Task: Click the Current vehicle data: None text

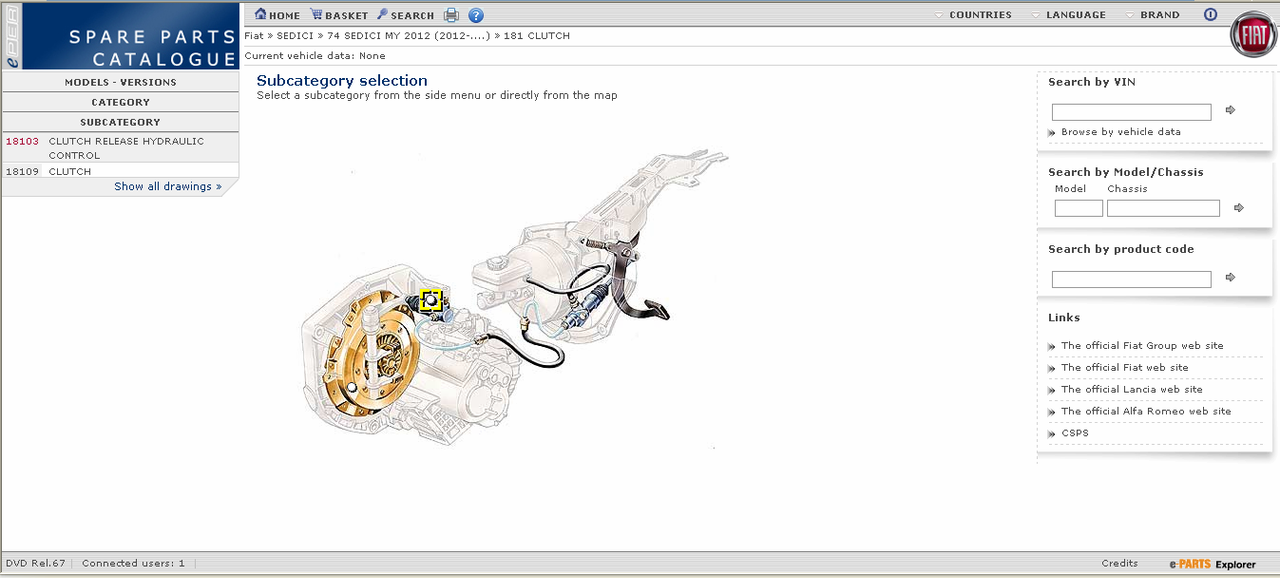Action: pos(315,56)
